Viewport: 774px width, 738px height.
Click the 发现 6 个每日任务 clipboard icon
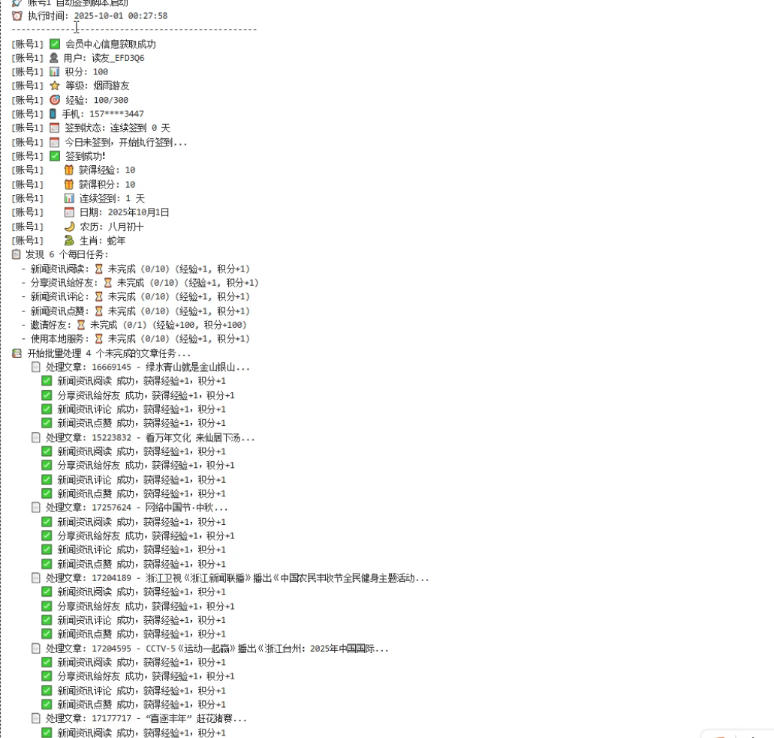coord(16,254)
